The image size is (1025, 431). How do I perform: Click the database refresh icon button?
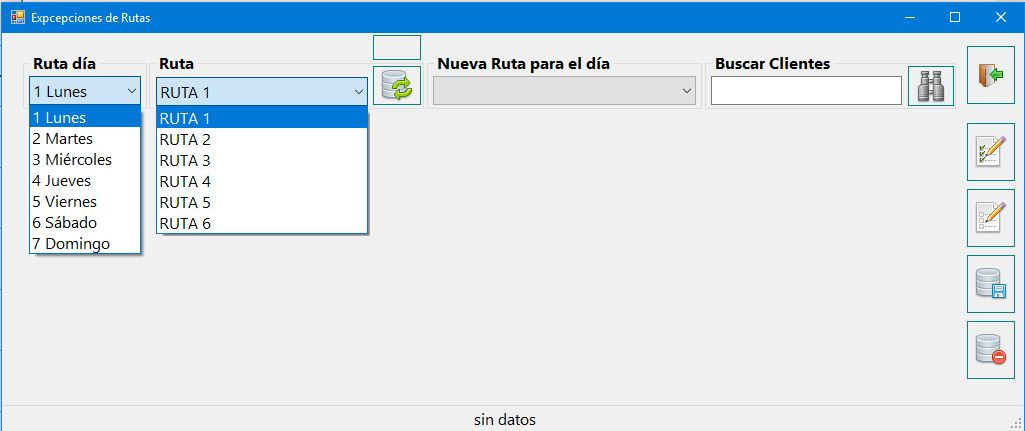pos(397,86)
